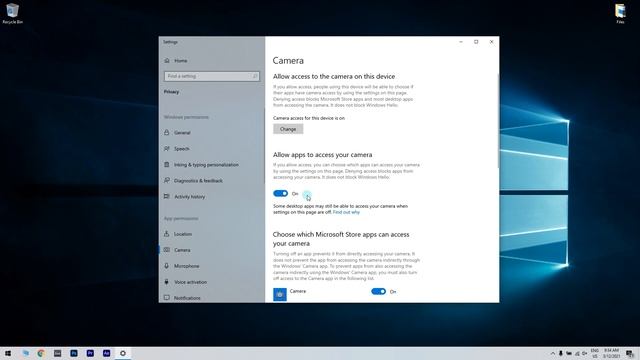Image resolution: width=640 pixels, height=360 pixels.
Task: Open Home in Settings sidebar
Action: pyautogui.click(x=180, y=61)
